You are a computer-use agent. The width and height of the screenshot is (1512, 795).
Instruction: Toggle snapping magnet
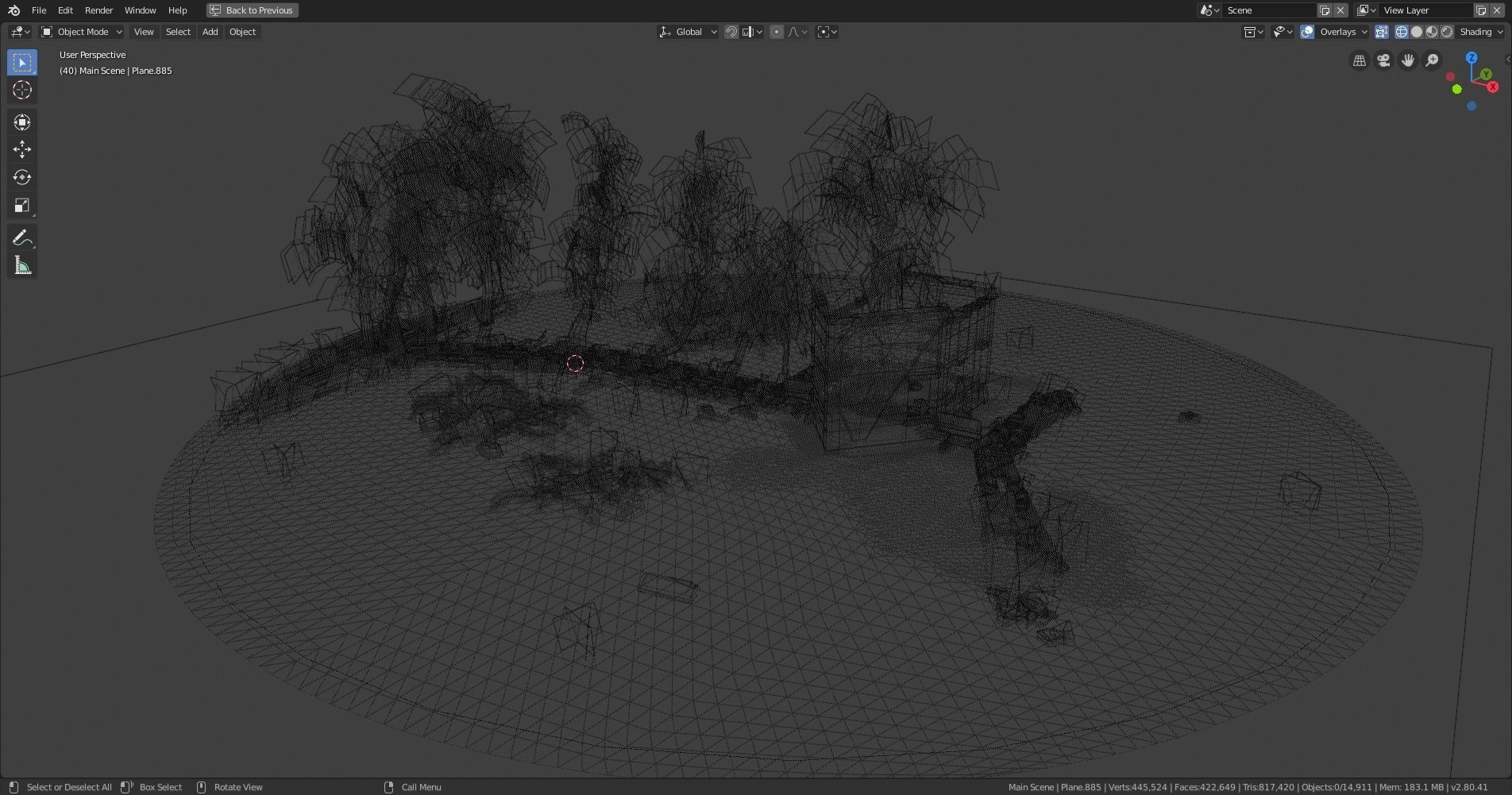tap(731, 32)
